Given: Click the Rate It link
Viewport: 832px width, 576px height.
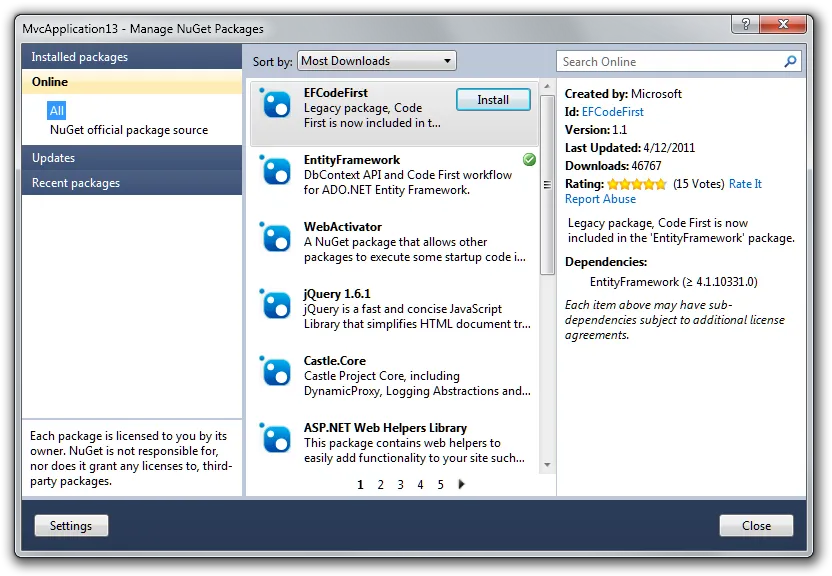Looking at the screenshot, I should 745,184.
